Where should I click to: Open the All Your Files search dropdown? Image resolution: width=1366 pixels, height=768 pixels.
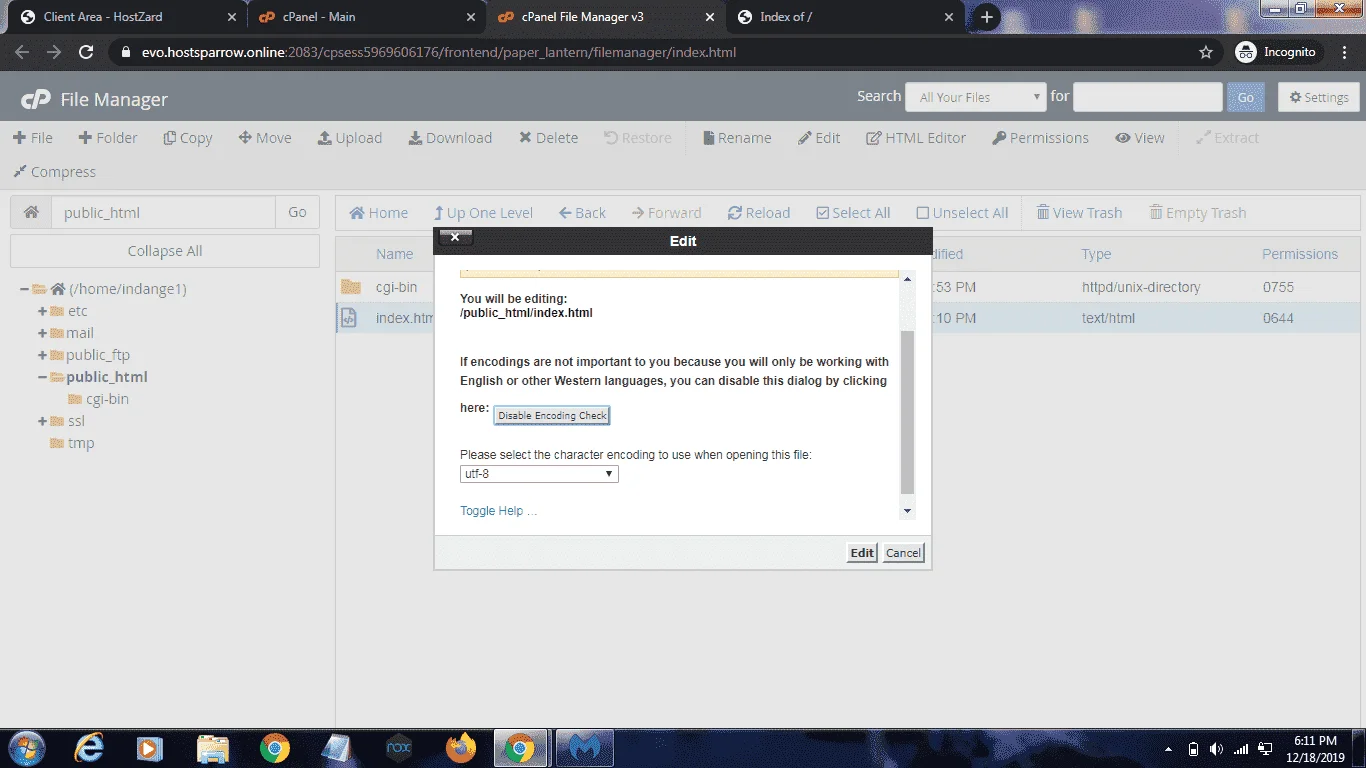pos(976,97)
